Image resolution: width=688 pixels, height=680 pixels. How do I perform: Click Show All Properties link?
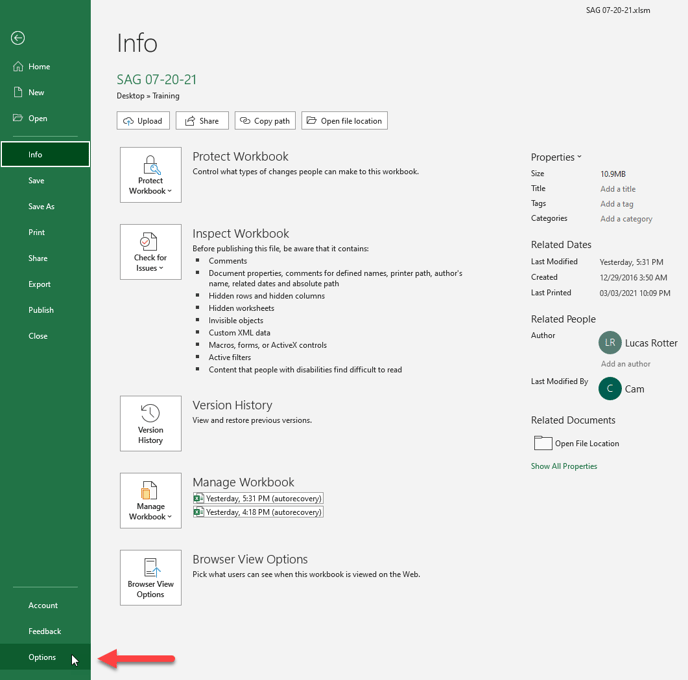click(x=564, y=466)
